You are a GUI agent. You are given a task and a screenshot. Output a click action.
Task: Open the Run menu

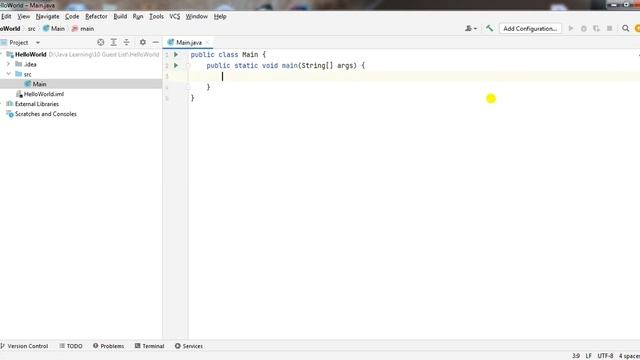point(138,16)
